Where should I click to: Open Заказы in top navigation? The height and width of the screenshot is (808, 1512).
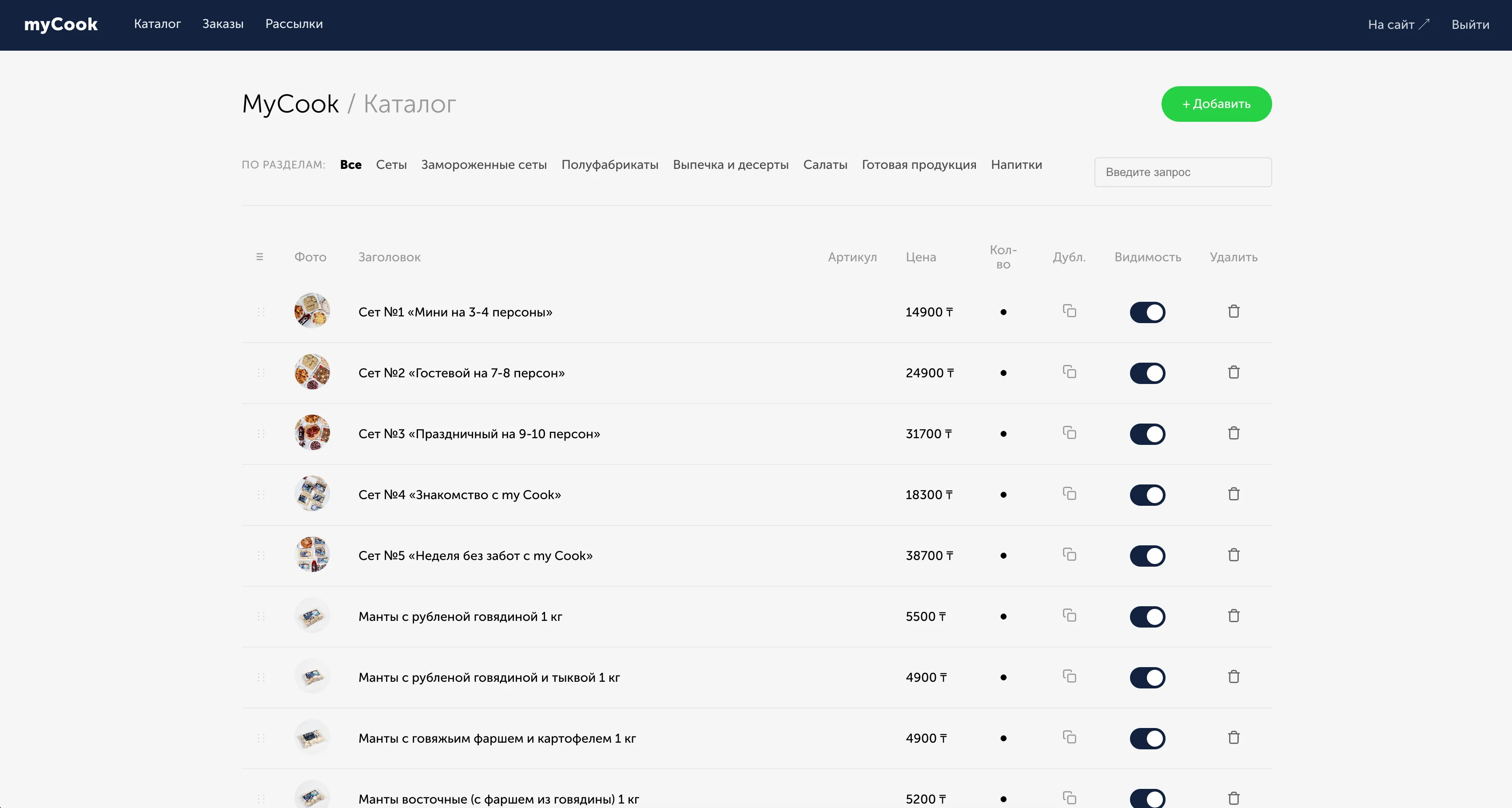(x=223, y=24)
